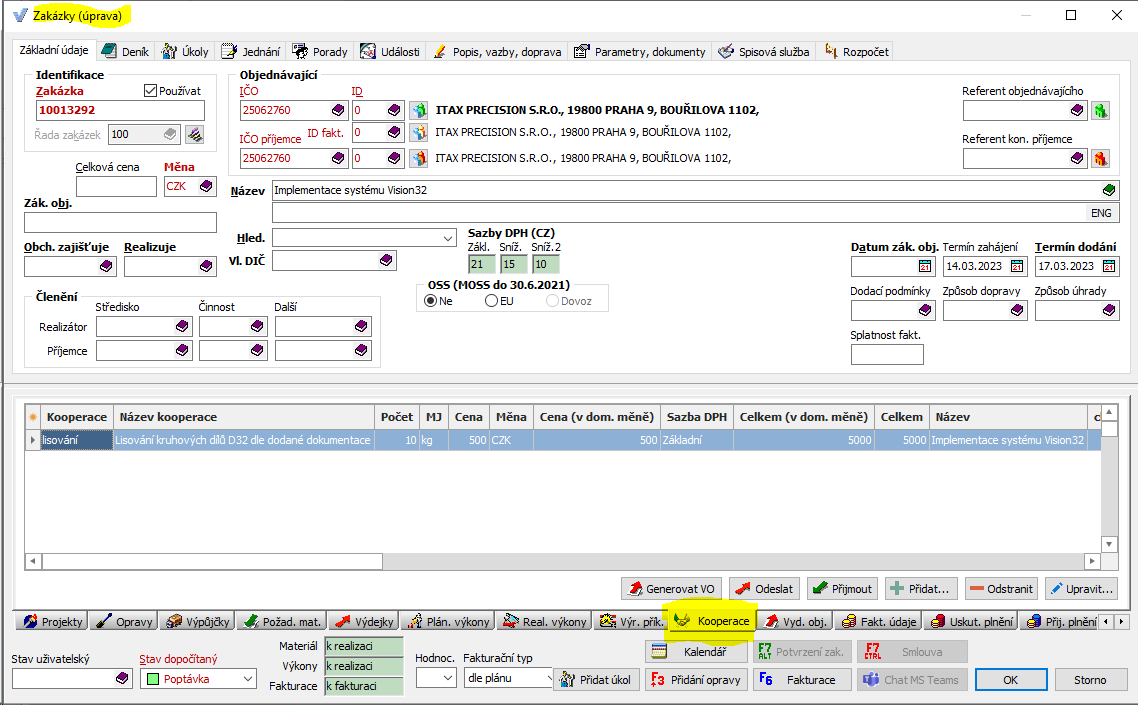Open the orange person icon beside Referent kon. příjemce
This screenshot has height=705, width=1138.
(1101, 158)
